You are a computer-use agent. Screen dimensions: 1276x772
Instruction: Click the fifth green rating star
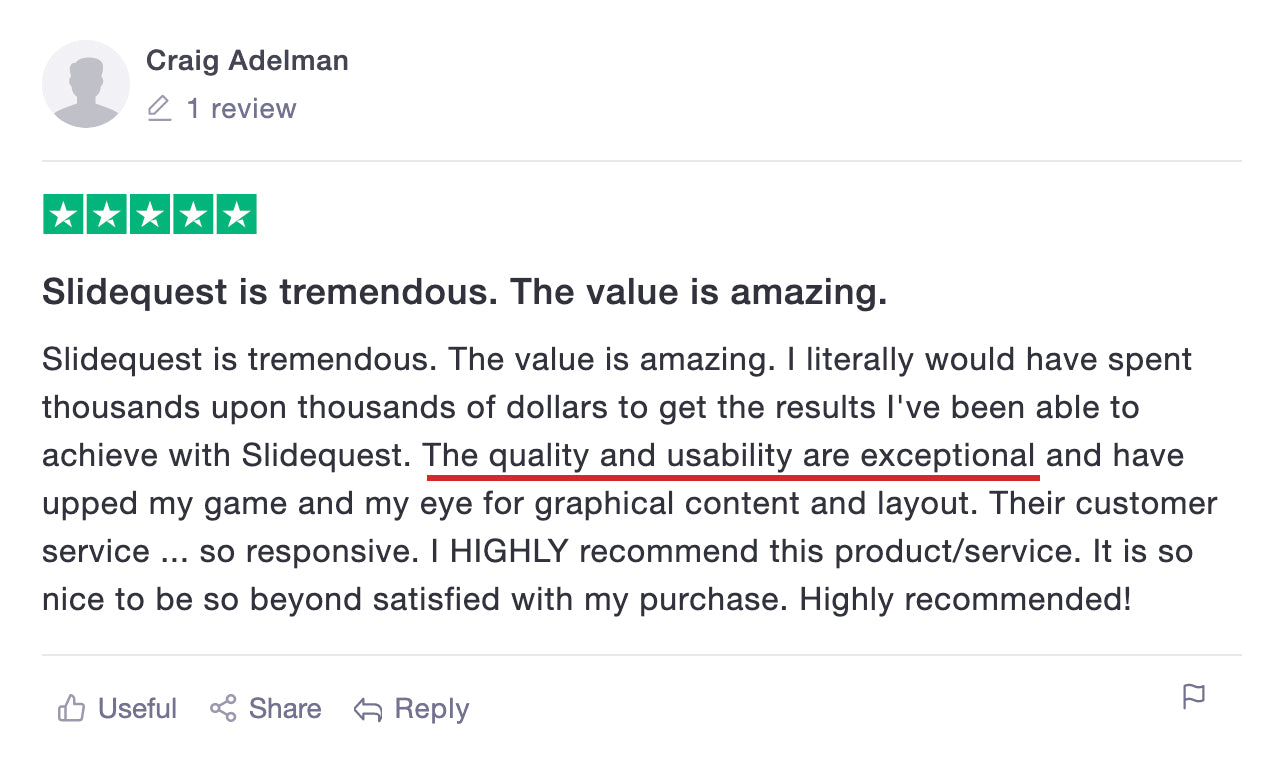coord(237,215)
